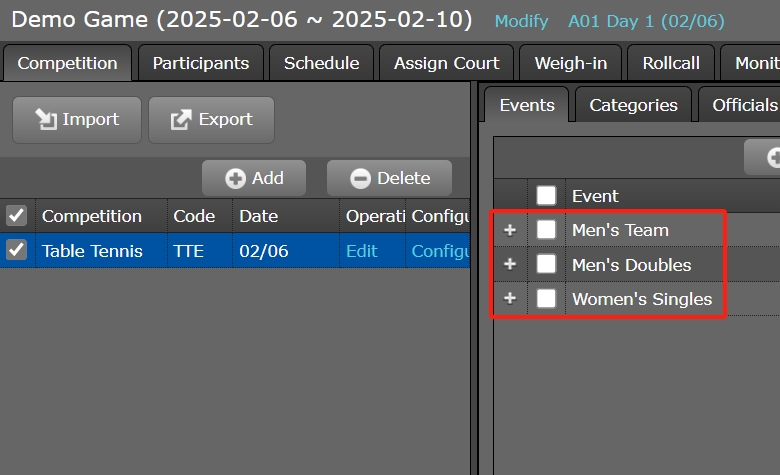
Task: Click the partially visible add event button
Action: 765,158
